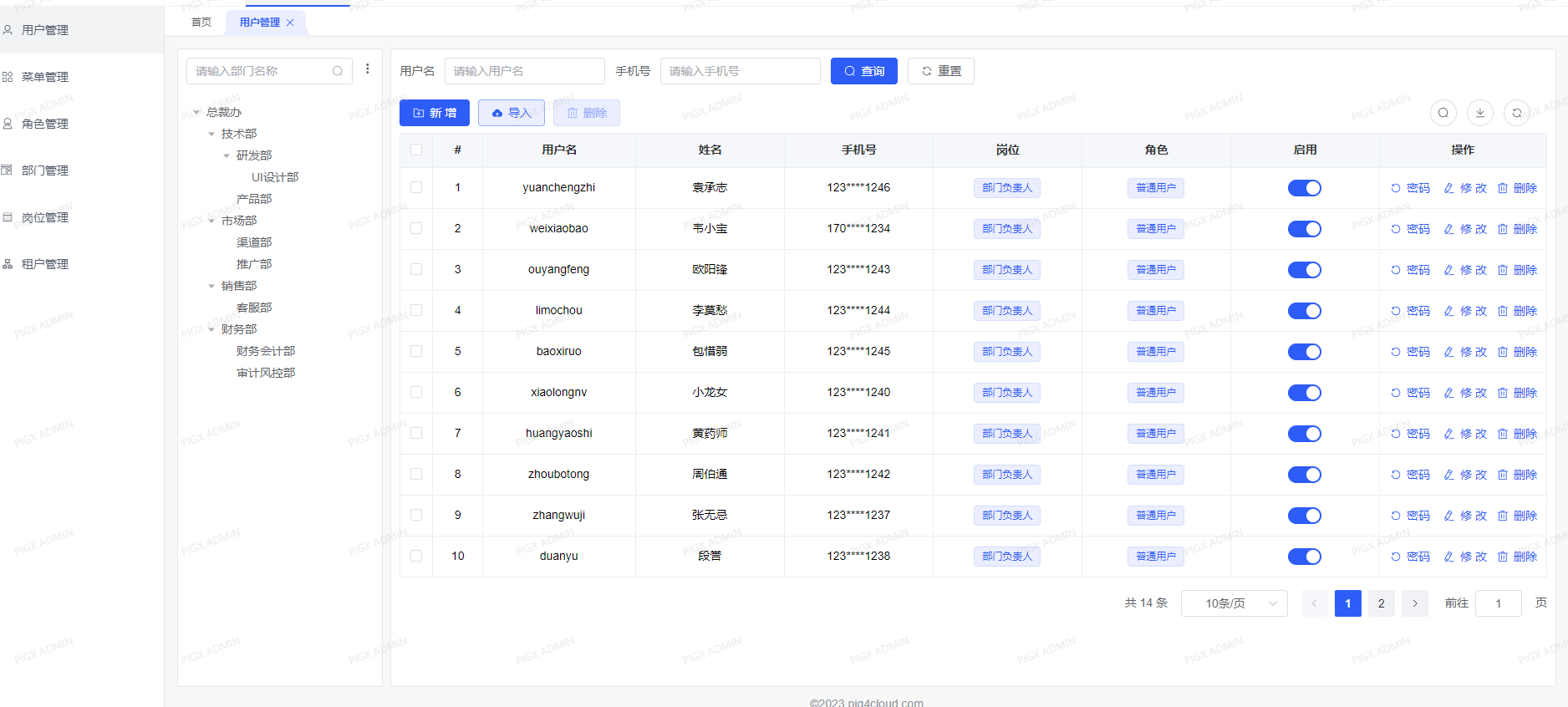The image size is (1568, 707).
Task: Collapse the 销售部 tree node
Action: (x=211, y=286)
